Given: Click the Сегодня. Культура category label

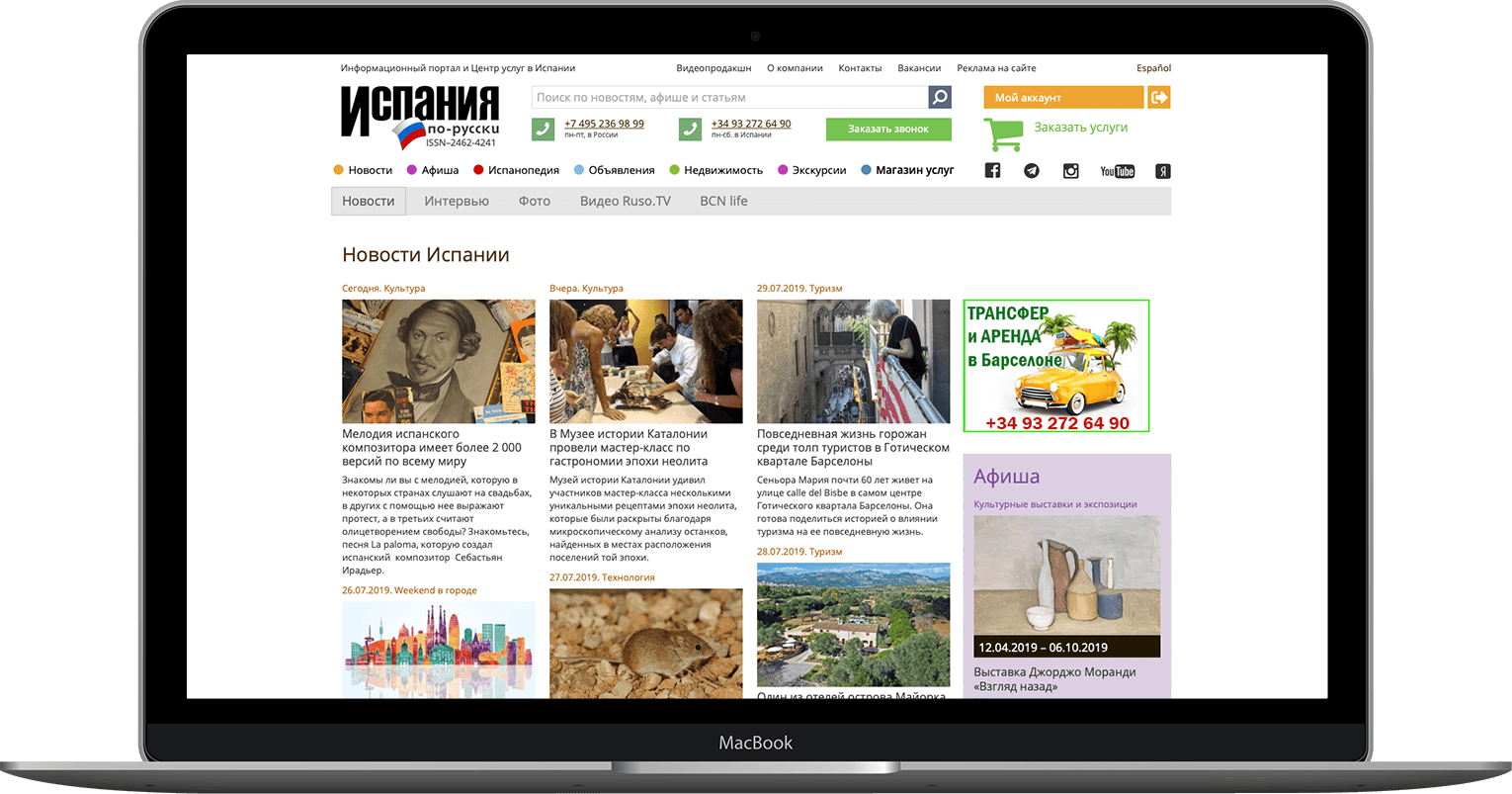Looking at the screenshot, I should 383,289.
